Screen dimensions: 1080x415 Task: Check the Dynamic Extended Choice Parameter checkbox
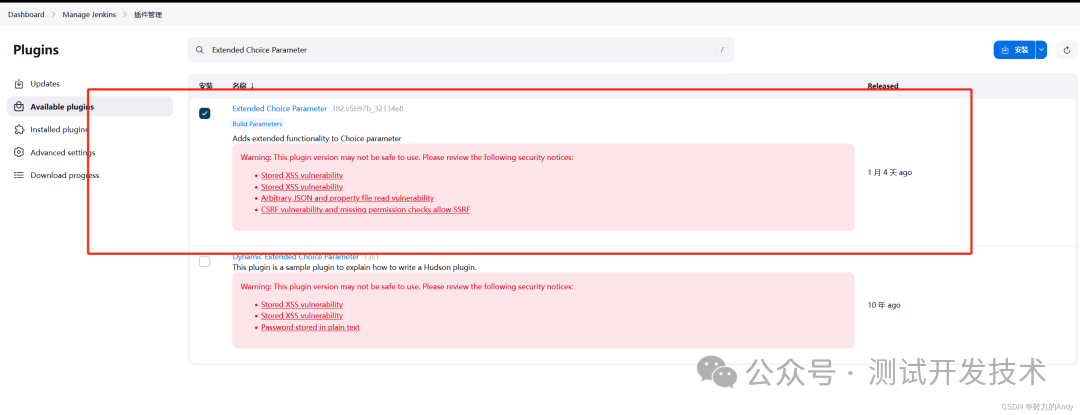click(x=205, y=262)
